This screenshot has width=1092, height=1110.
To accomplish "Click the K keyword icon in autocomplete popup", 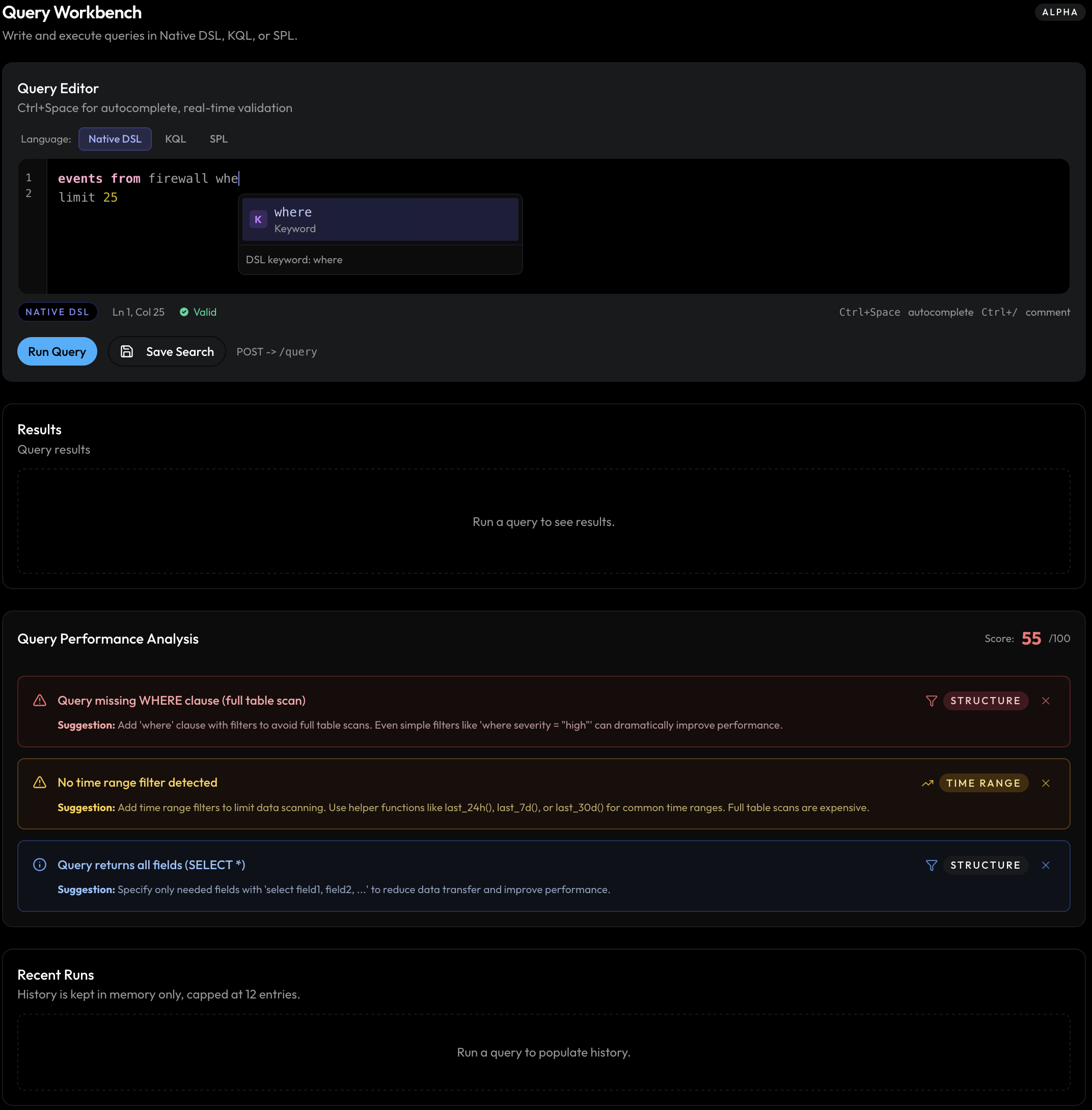I will [x=258, y=219].
